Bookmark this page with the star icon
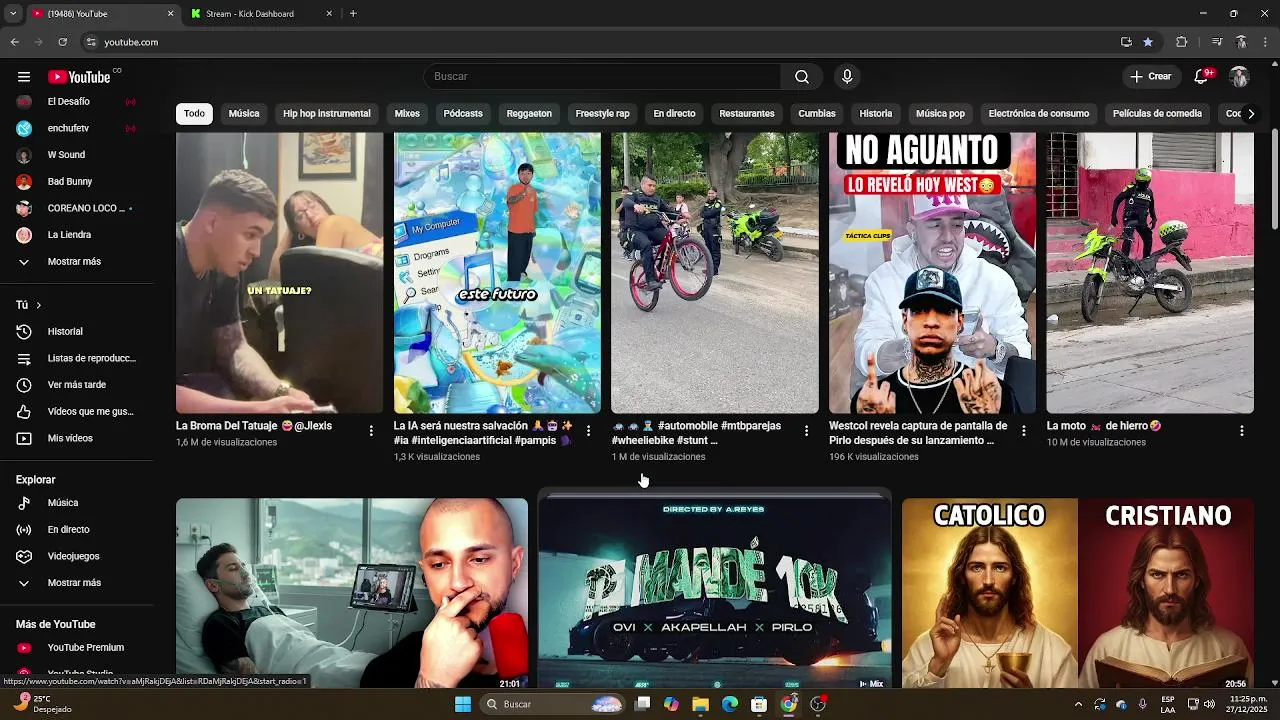This screenshot has height=720, width=1280. (x=1148, y=42)
